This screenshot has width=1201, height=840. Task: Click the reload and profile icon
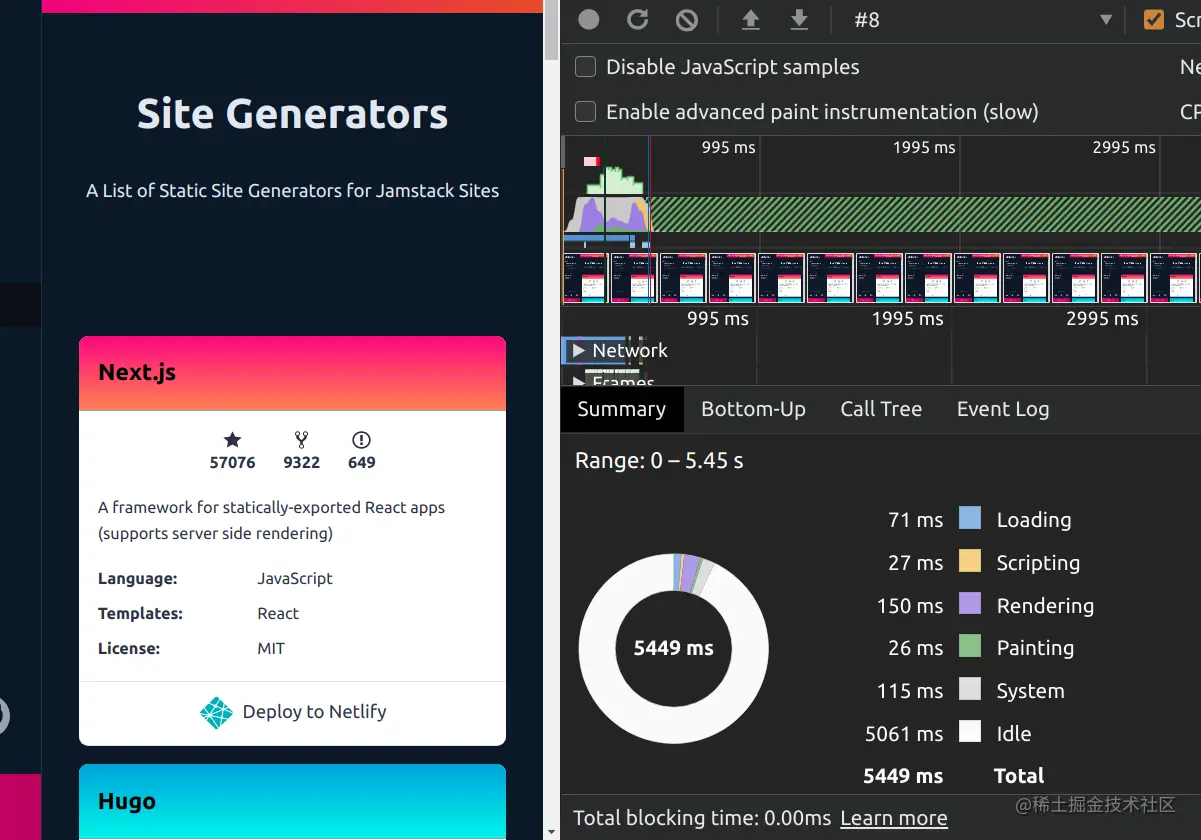coord(638,20)
